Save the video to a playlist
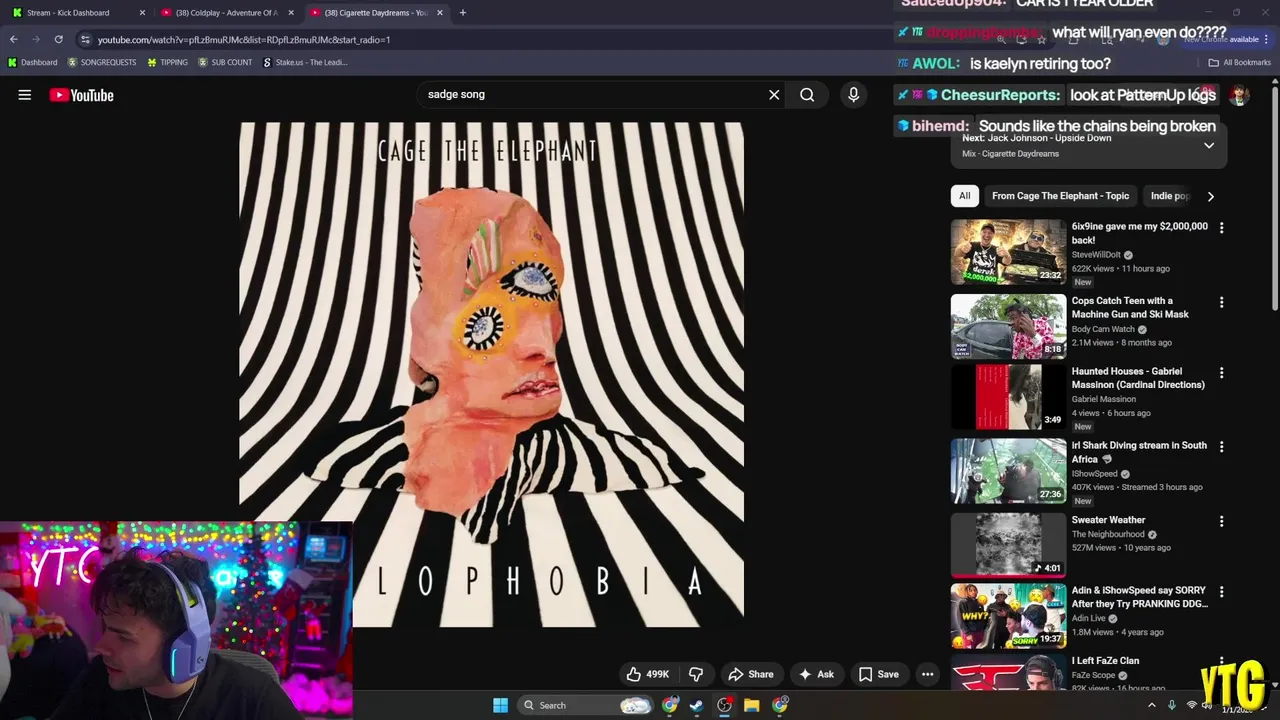The width and height of the screenshot is (1280, 720). [x=879, y=674]
